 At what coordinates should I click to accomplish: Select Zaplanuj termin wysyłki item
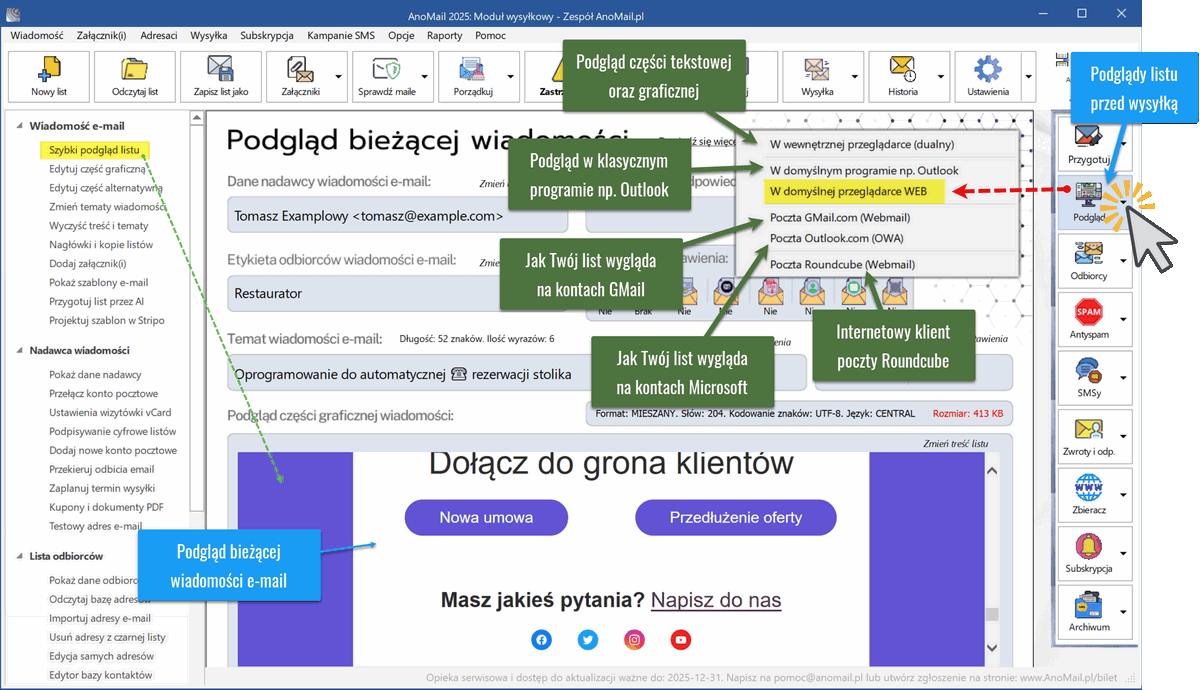click(102, 488)
